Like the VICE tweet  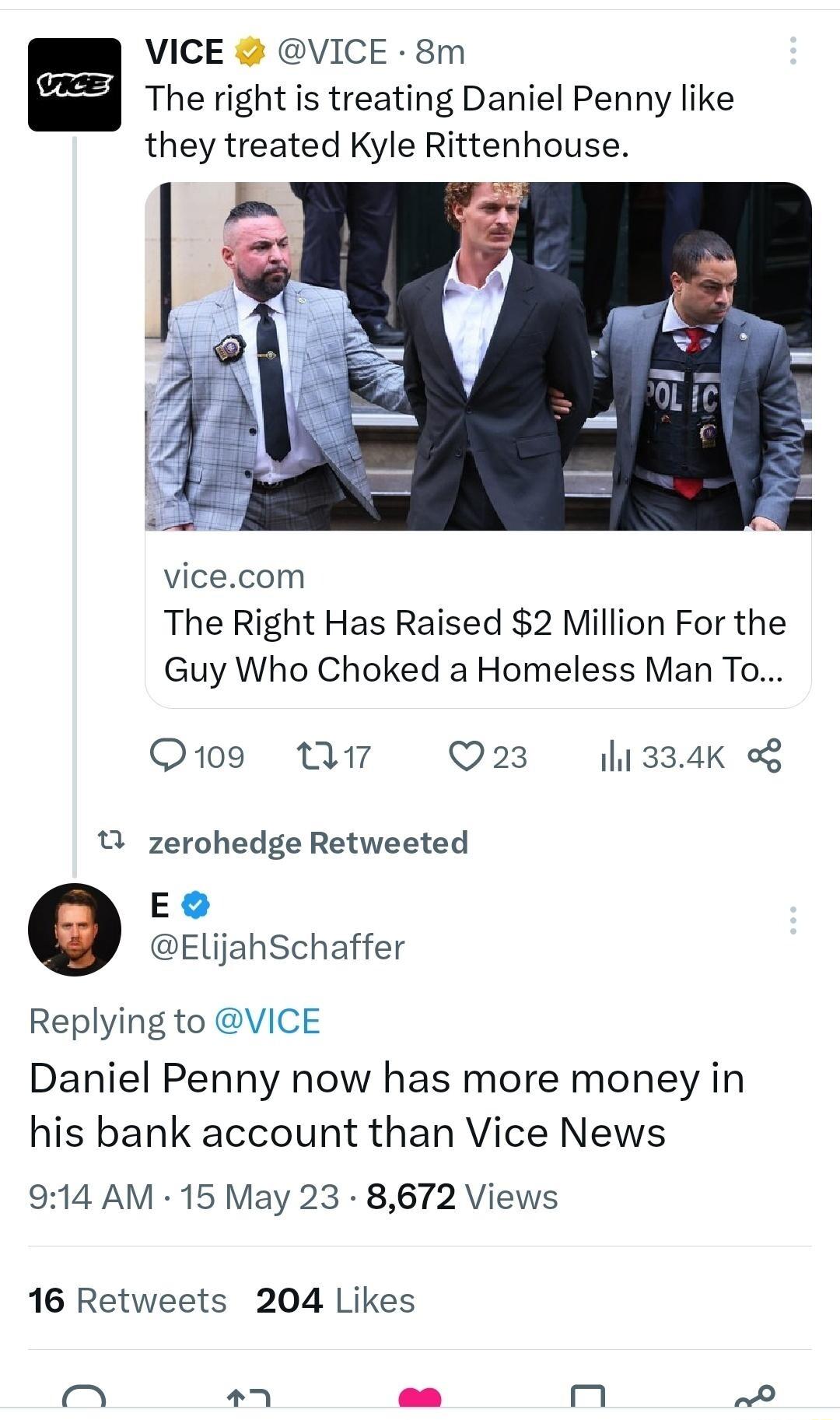470,753
